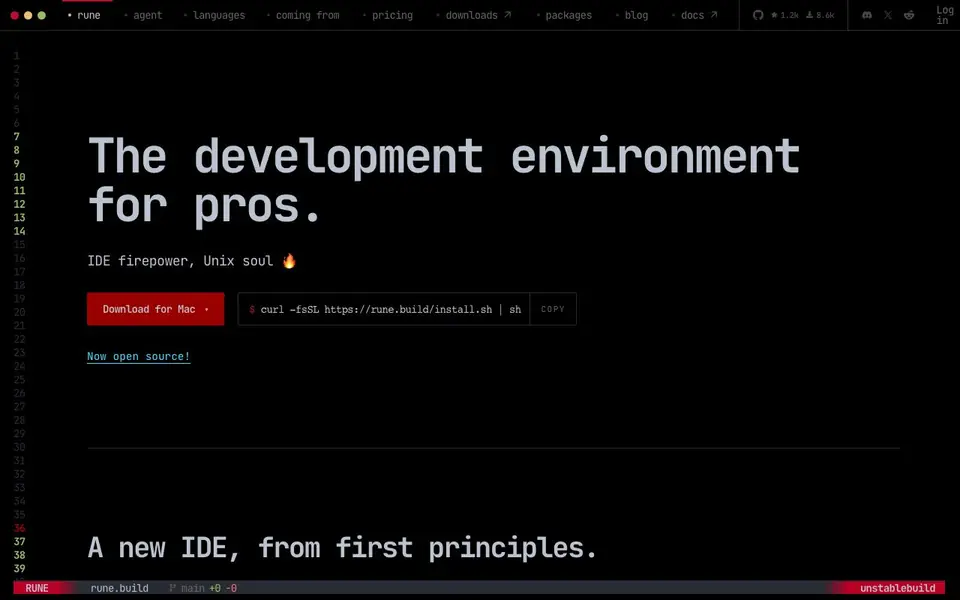Follow the Now open source! link
This screenshot has height=600, width=960.
click(138, 356)
